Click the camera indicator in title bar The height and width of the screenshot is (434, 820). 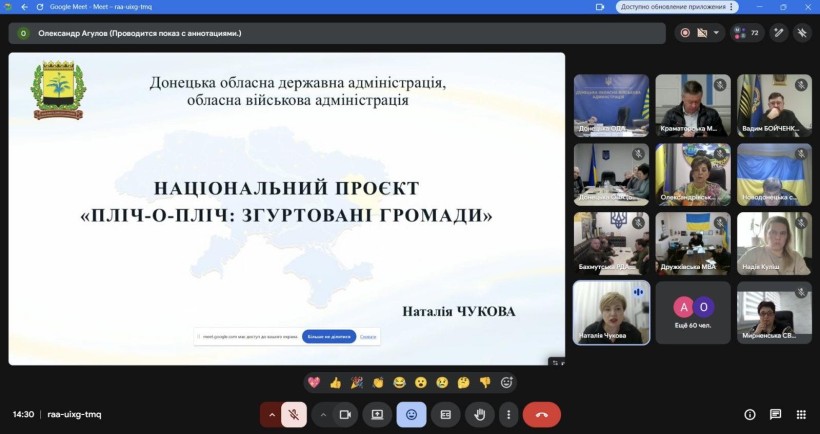click(x=600, y=7)
